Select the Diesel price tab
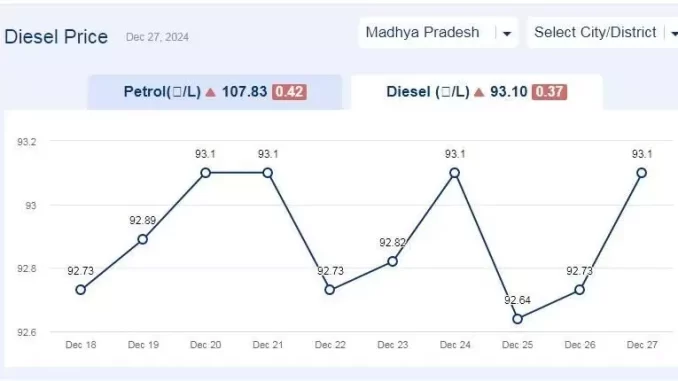 click(477, 92)
